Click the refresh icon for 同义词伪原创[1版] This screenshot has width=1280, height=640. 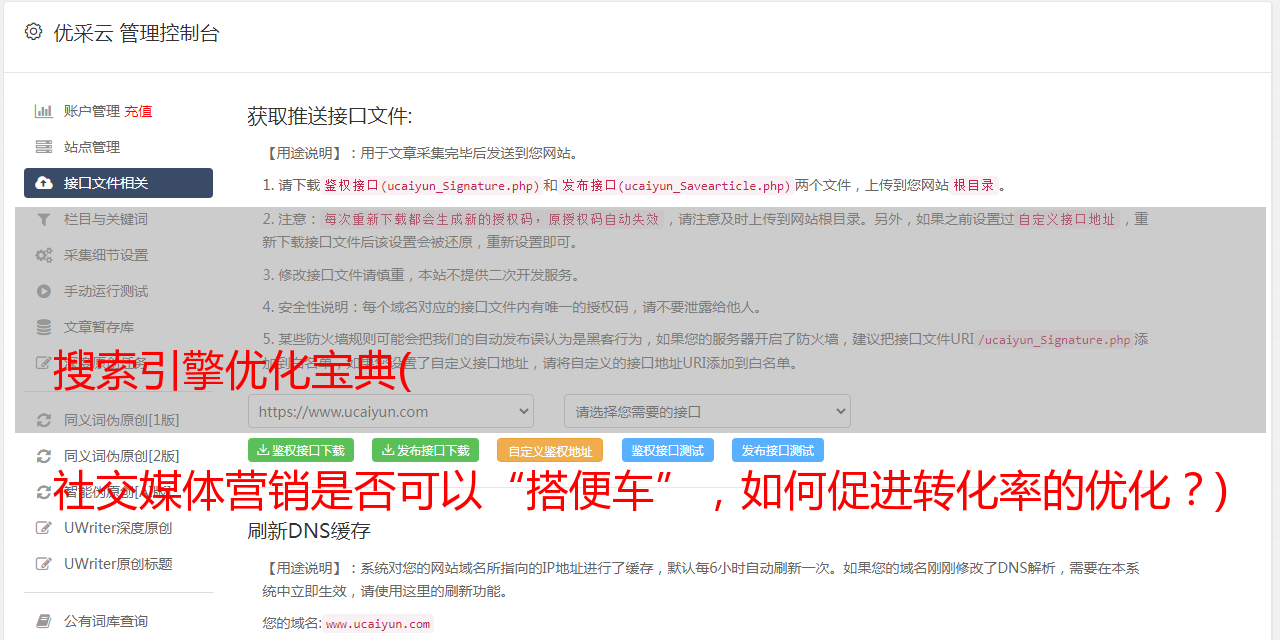tap(44, 420)
